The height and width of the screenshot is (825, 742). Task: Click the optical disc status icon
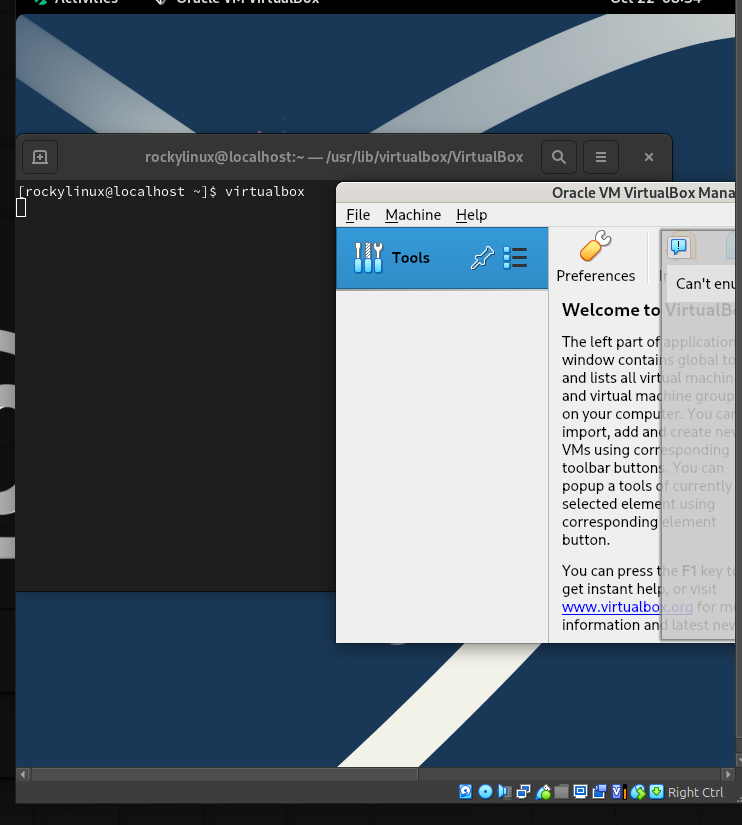tap(485, 792)
